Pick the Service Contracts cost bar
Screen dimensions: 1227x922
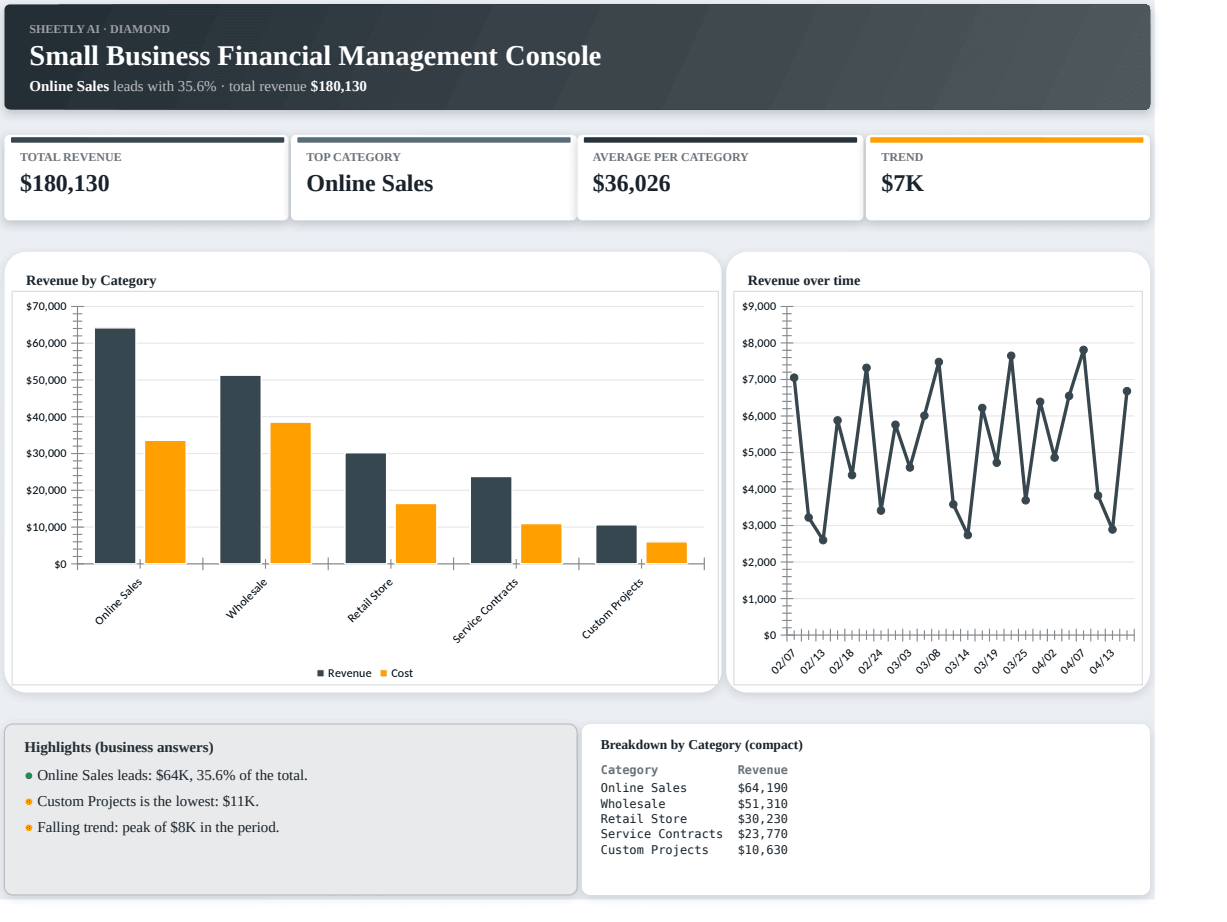541,544
